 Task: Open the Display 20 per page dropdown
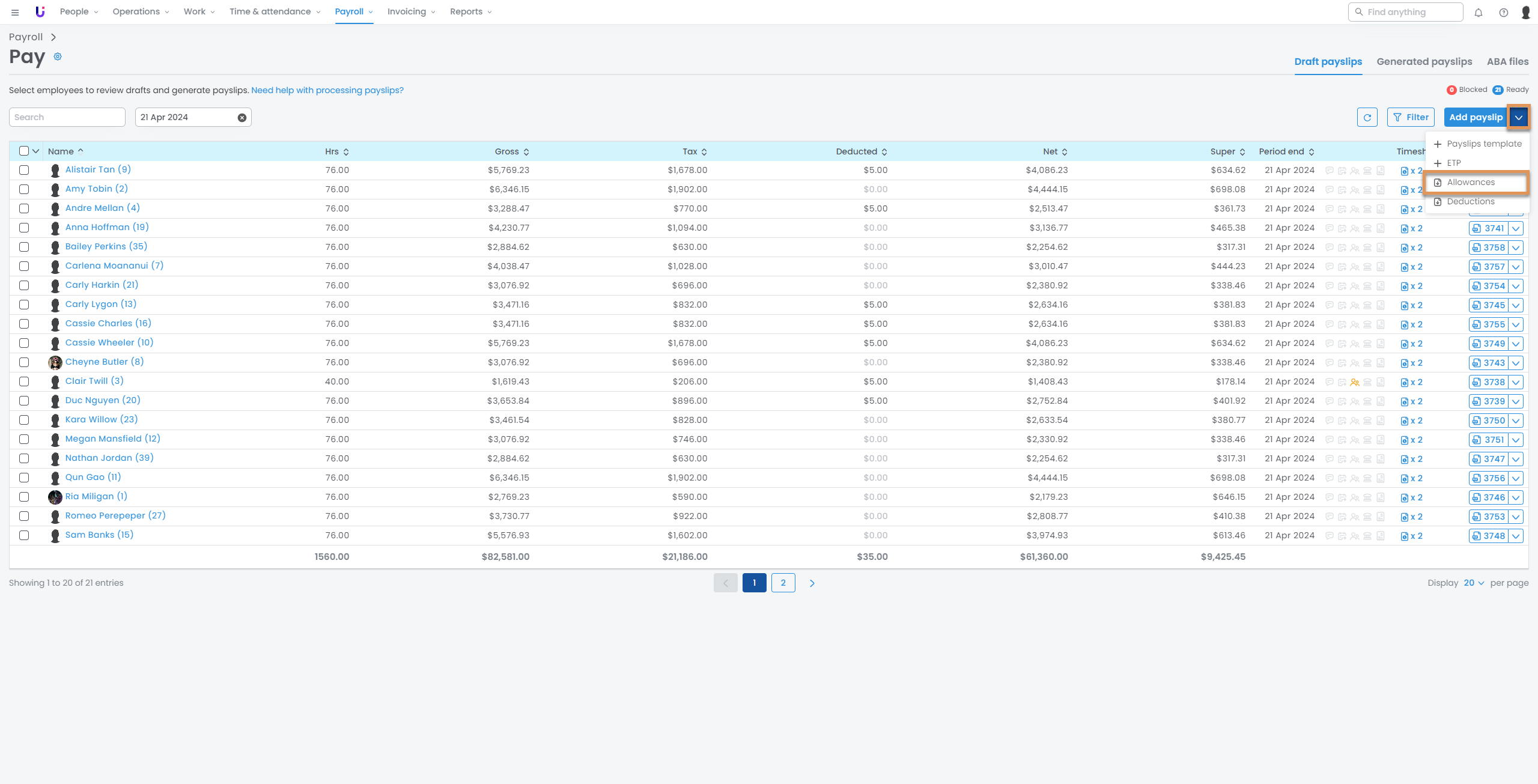pyautogui.click(x=1473, y=583)
